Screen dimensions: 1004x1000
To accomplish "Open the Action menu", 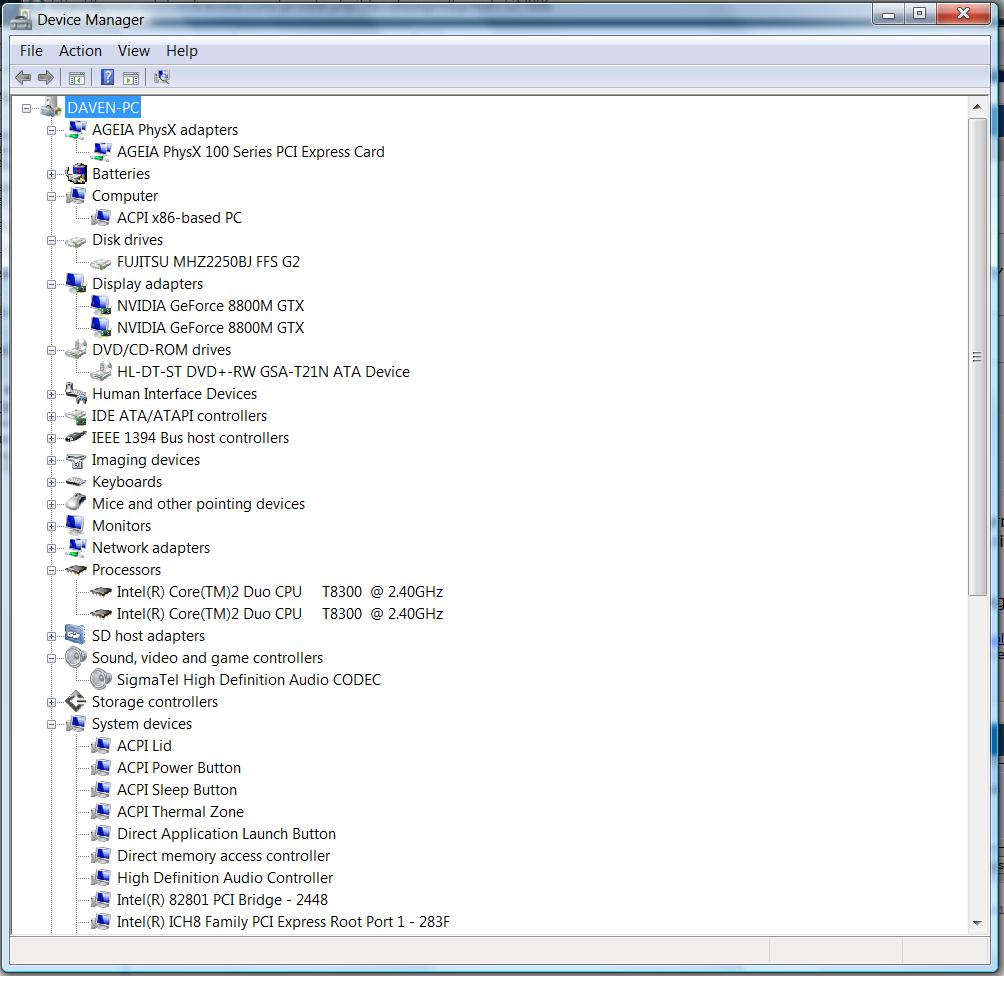I will pos(80,51).
